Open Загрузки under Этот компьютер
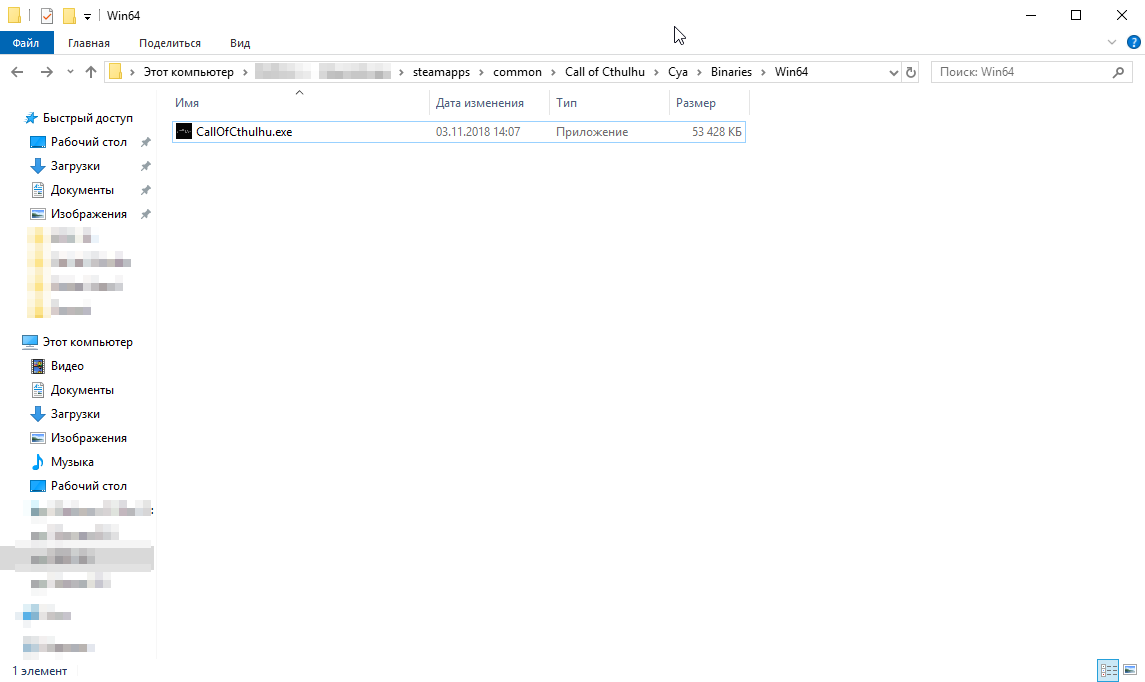The image size is (1145, 682). (x=75, y=414)
